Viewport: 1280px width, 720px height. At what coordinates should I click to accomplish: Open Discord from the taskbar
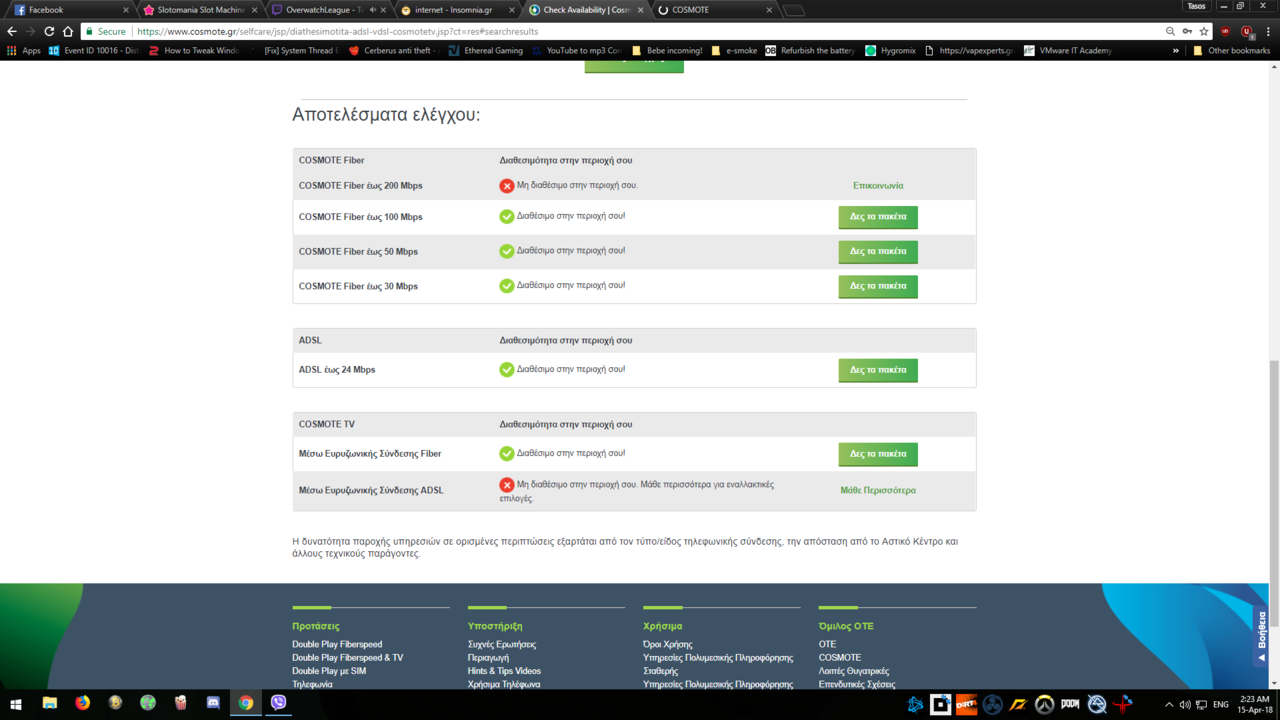point(213,704)
